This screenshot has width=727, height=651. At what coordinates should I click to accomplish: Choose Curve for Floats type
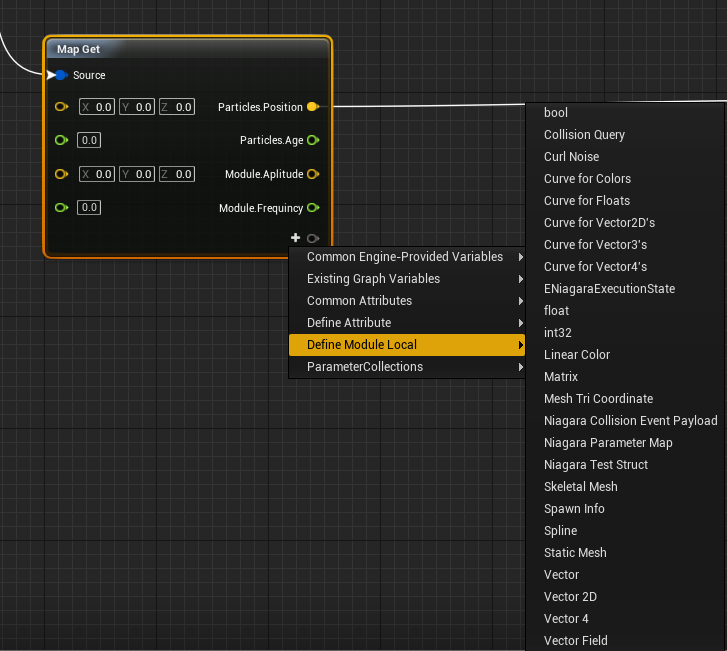click(625, 201)
